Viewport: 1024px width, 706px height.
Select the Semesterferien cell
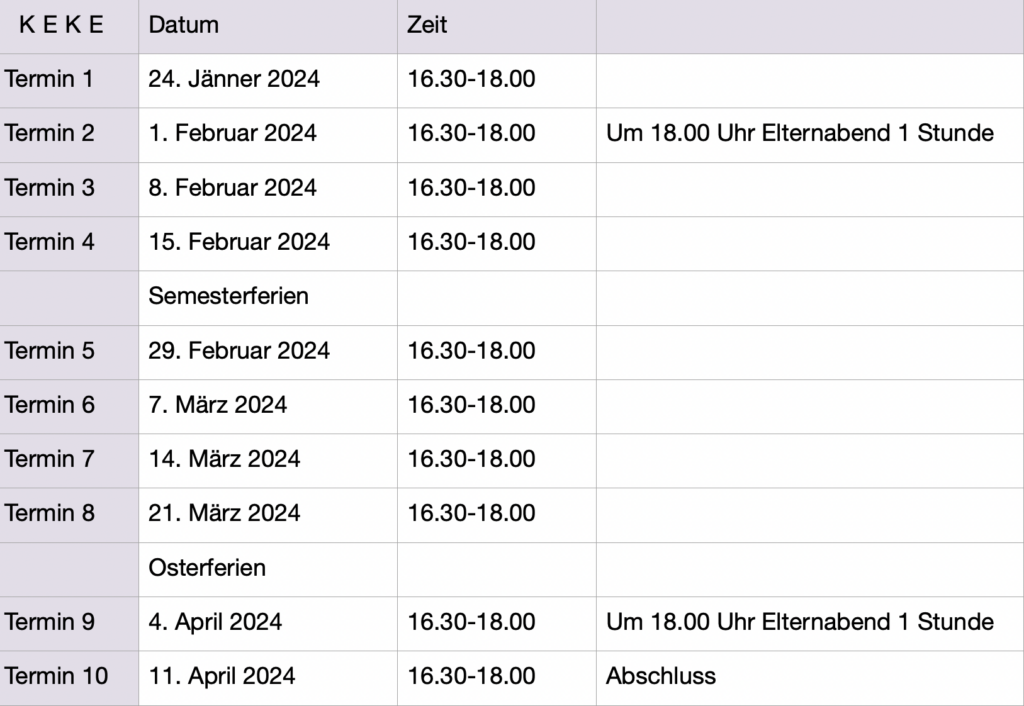tap(228, 296)
